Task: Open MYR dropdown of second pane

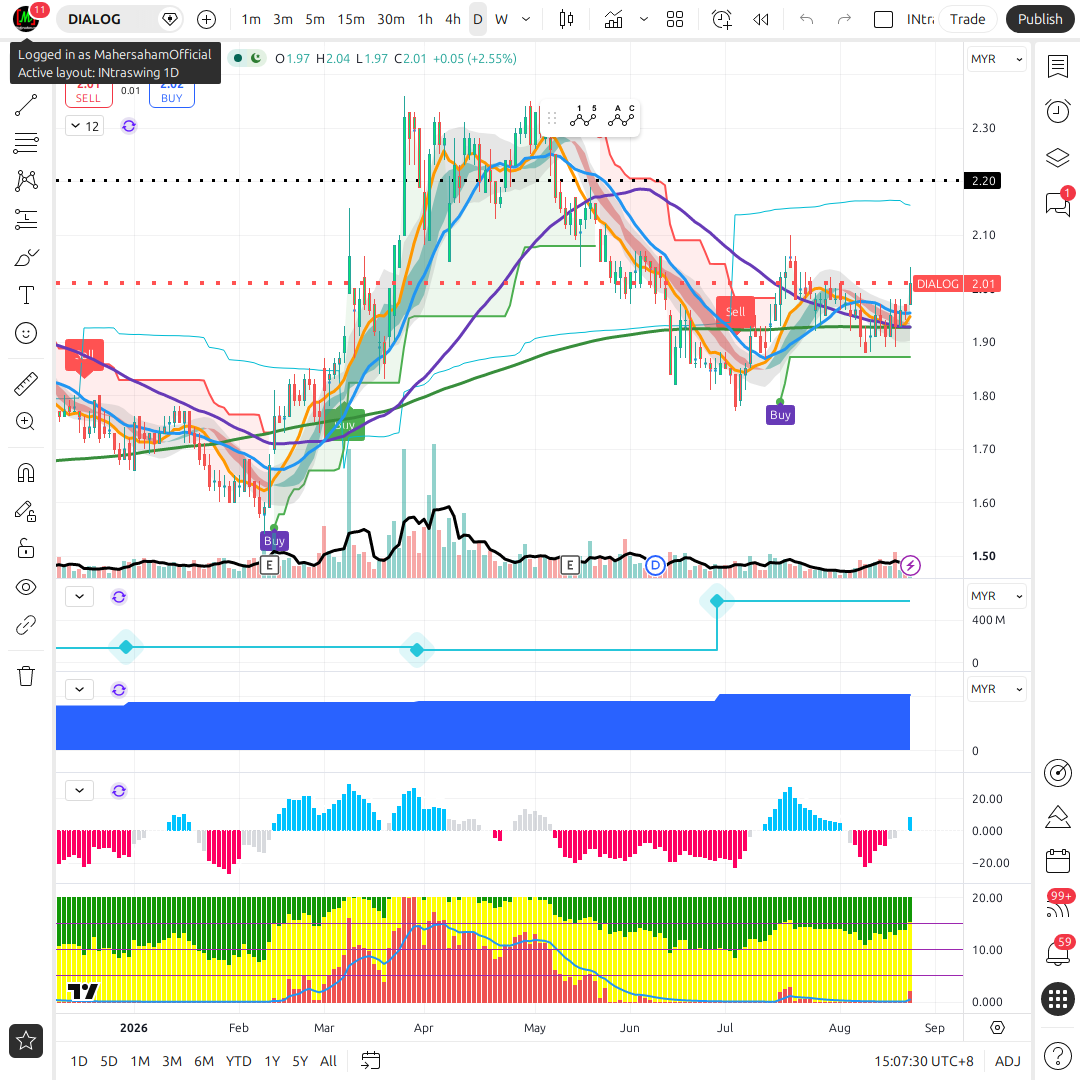Action: [x=997, y=596]
